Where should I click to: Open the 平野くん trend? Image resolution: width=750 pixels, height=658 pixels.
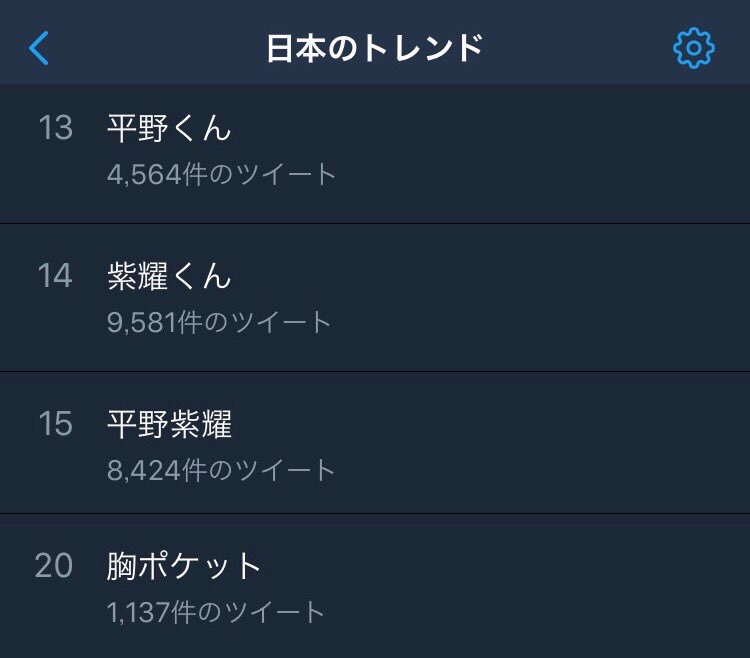point(169,129)
